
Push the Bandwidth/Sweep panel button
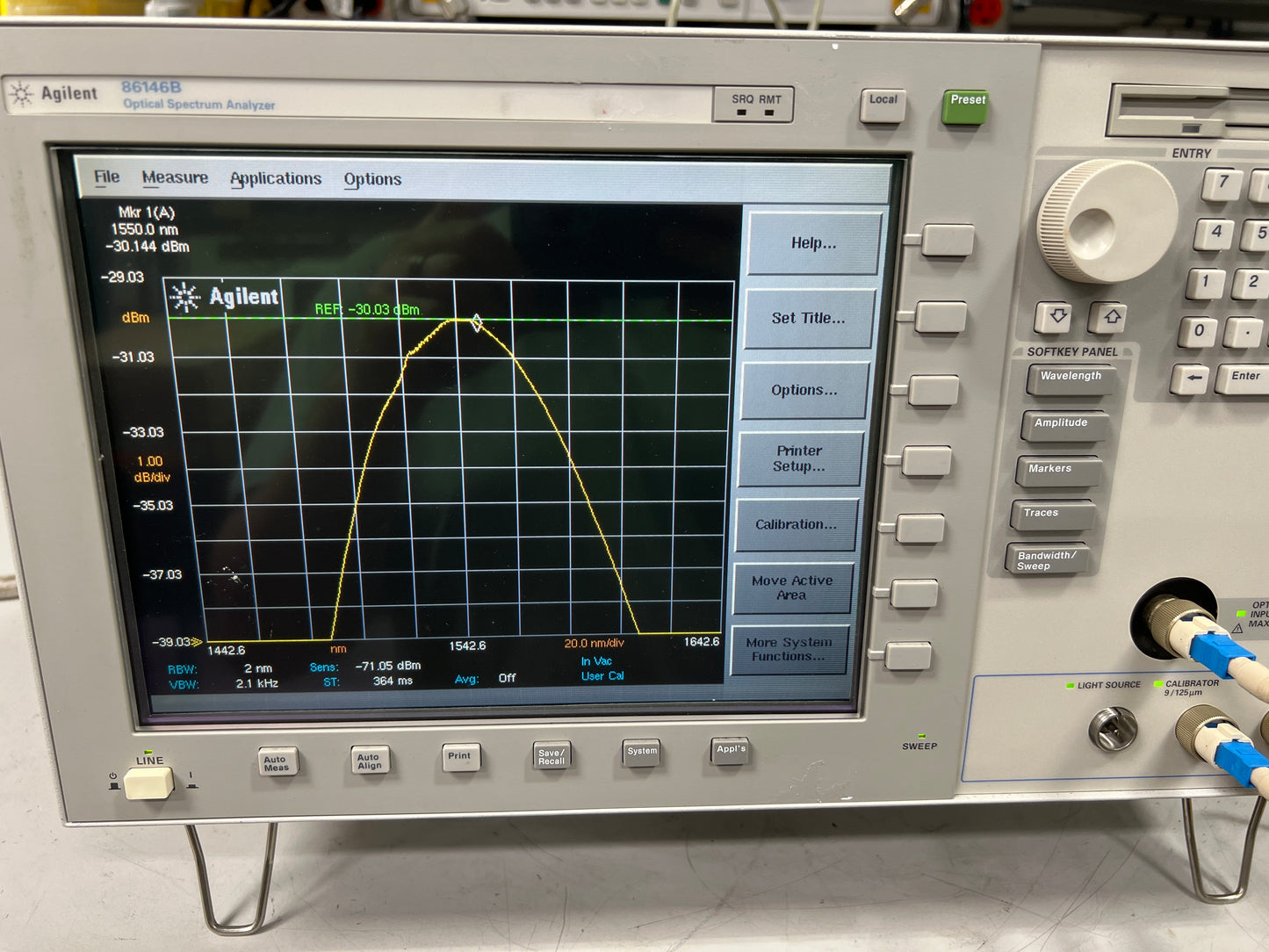click(1047, 559)
